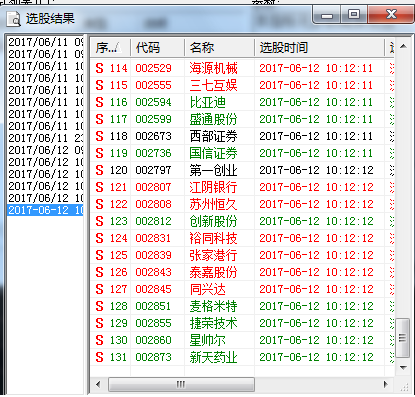The width and height of the screenshot is (415, 397).
Task: Click the 选股结果 window title icon
Action: click(x=14, y=19)
